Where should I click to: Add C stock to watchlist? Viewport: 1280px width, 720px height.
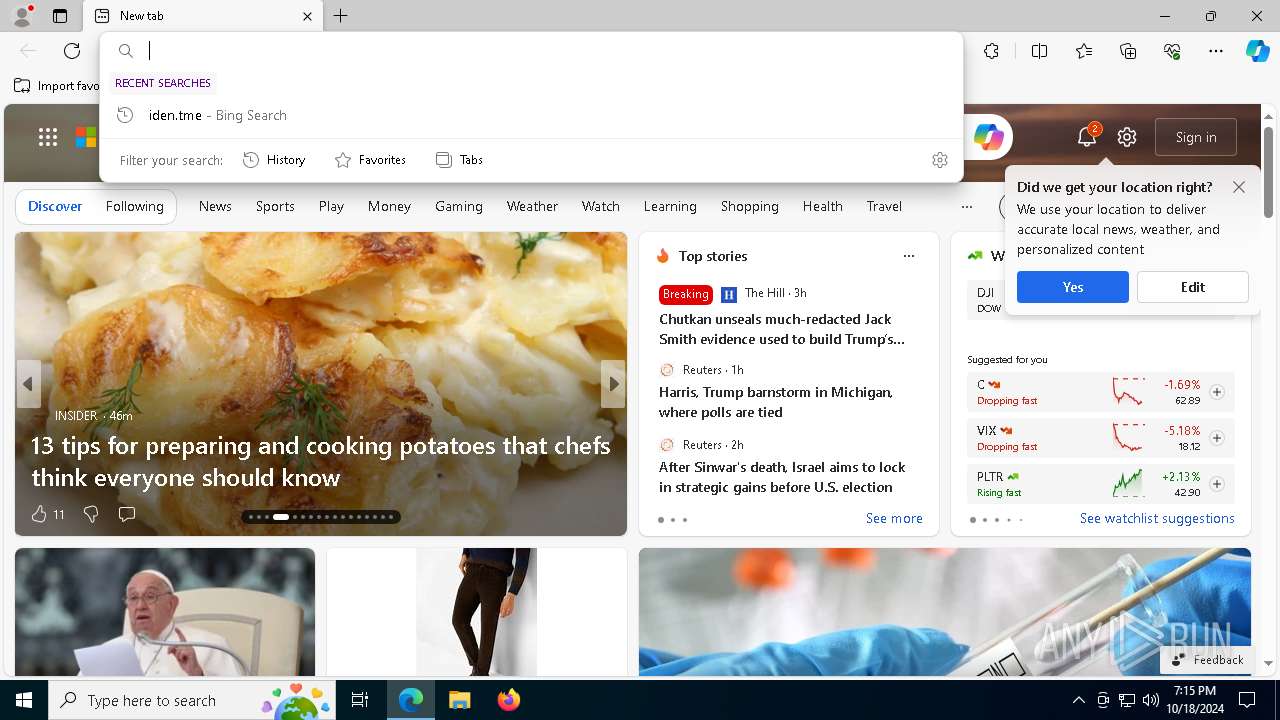point(1217,392)
